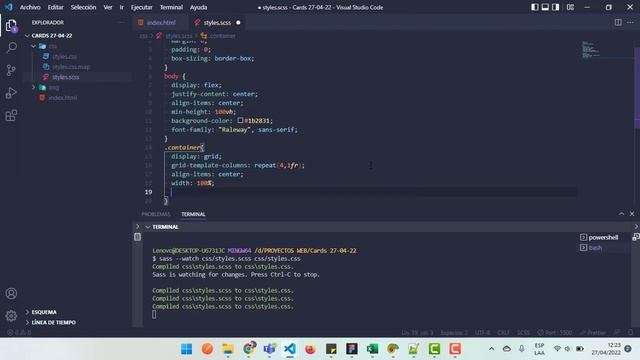Open the #1b2831 color swatch picker

pos(240,120)
